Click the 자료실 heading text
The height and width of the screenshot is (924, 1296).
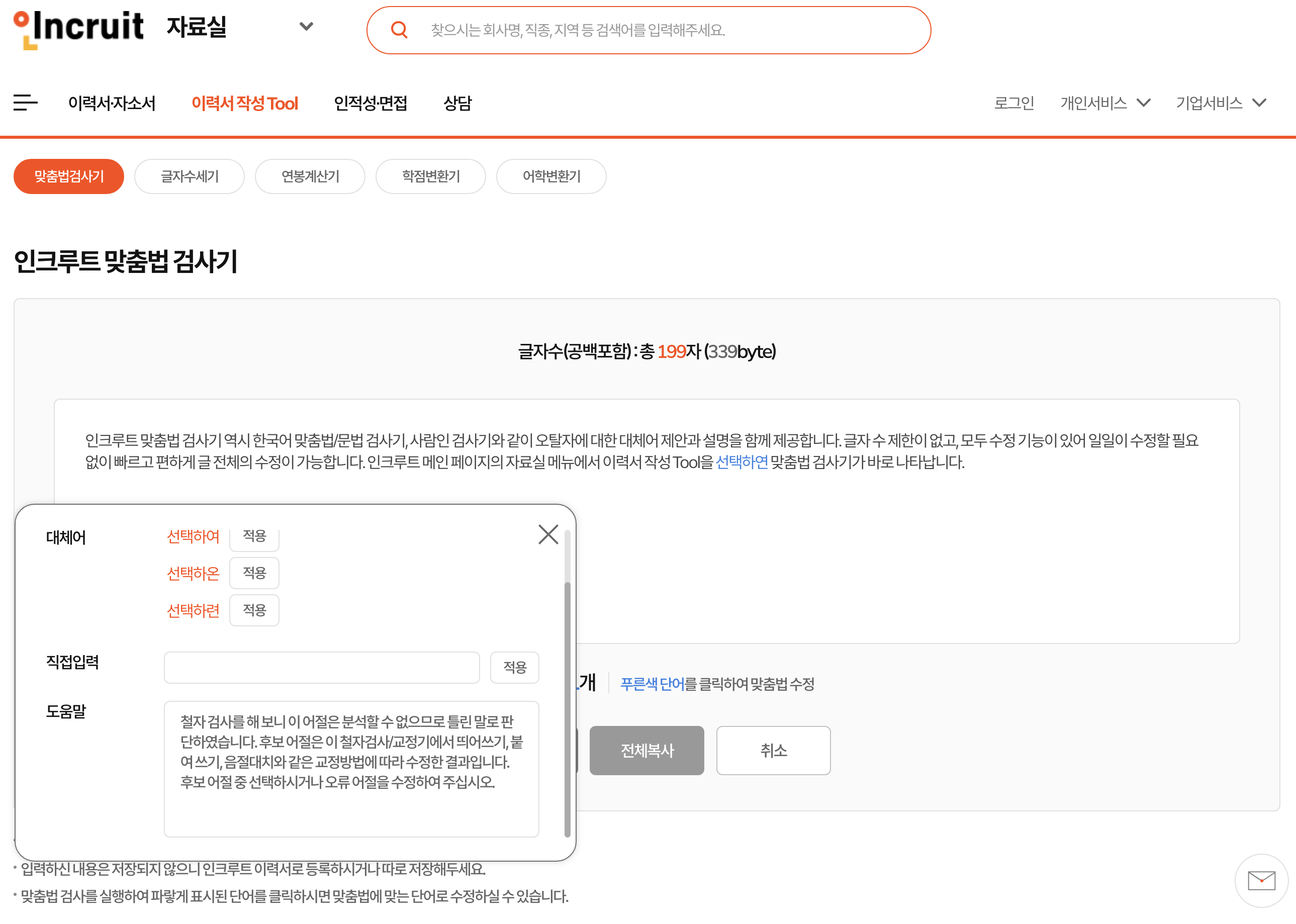click(x=196, y=27)
